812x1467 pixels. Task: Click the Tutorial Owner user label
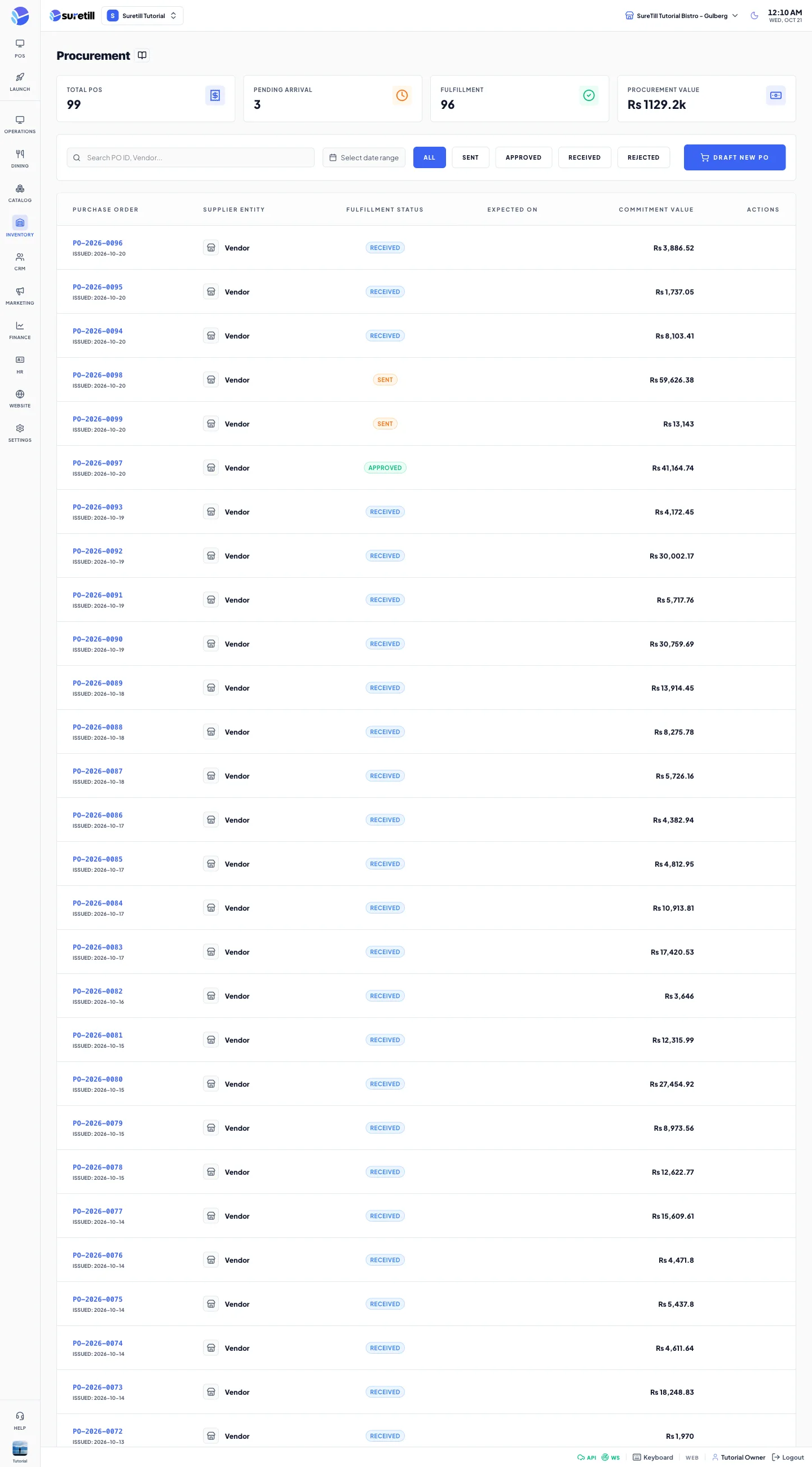click(x=739, y=1457)
